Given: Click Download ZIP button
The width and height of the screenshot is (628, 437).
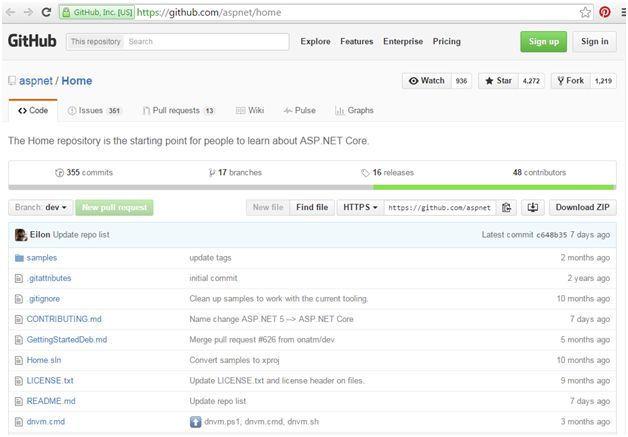Looking at the screenshot, I should pos(582,207).
